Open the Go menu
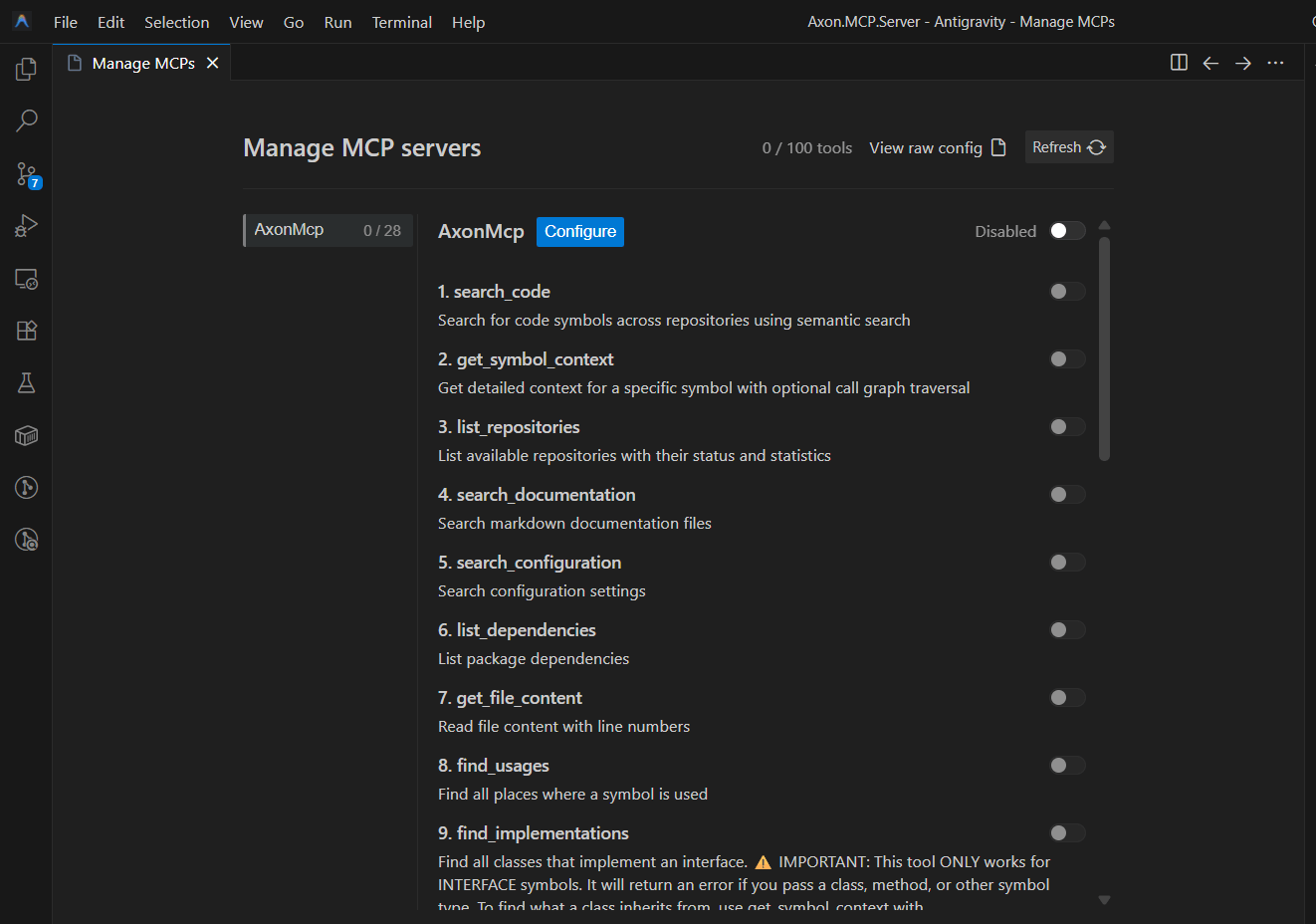 [294, 22]
